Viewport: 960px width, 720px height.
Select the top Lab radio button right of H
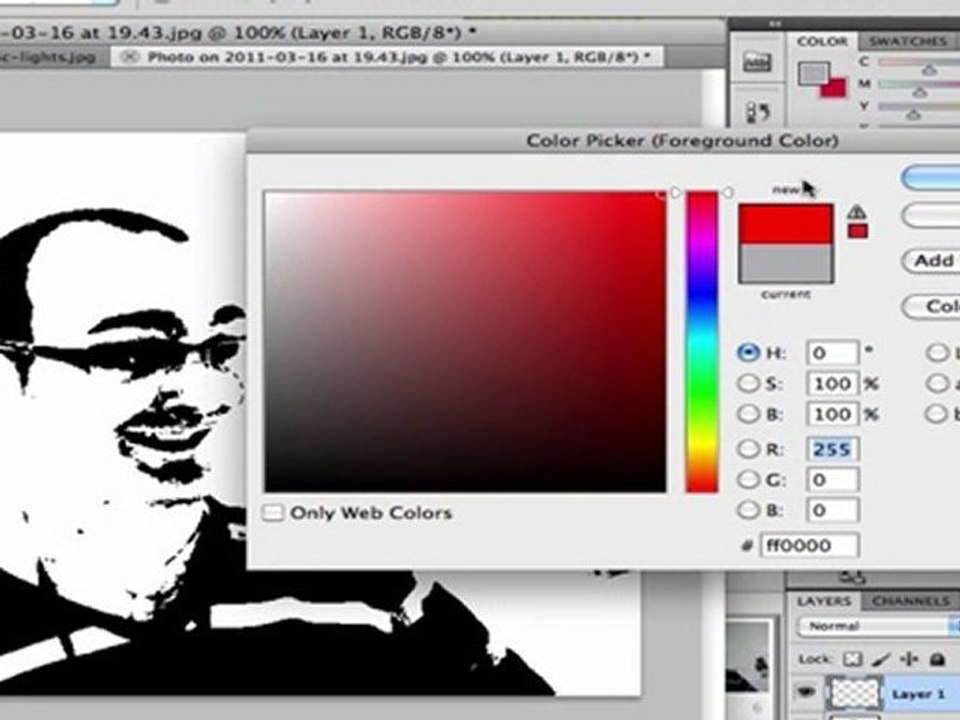click(x=937, y=353)
